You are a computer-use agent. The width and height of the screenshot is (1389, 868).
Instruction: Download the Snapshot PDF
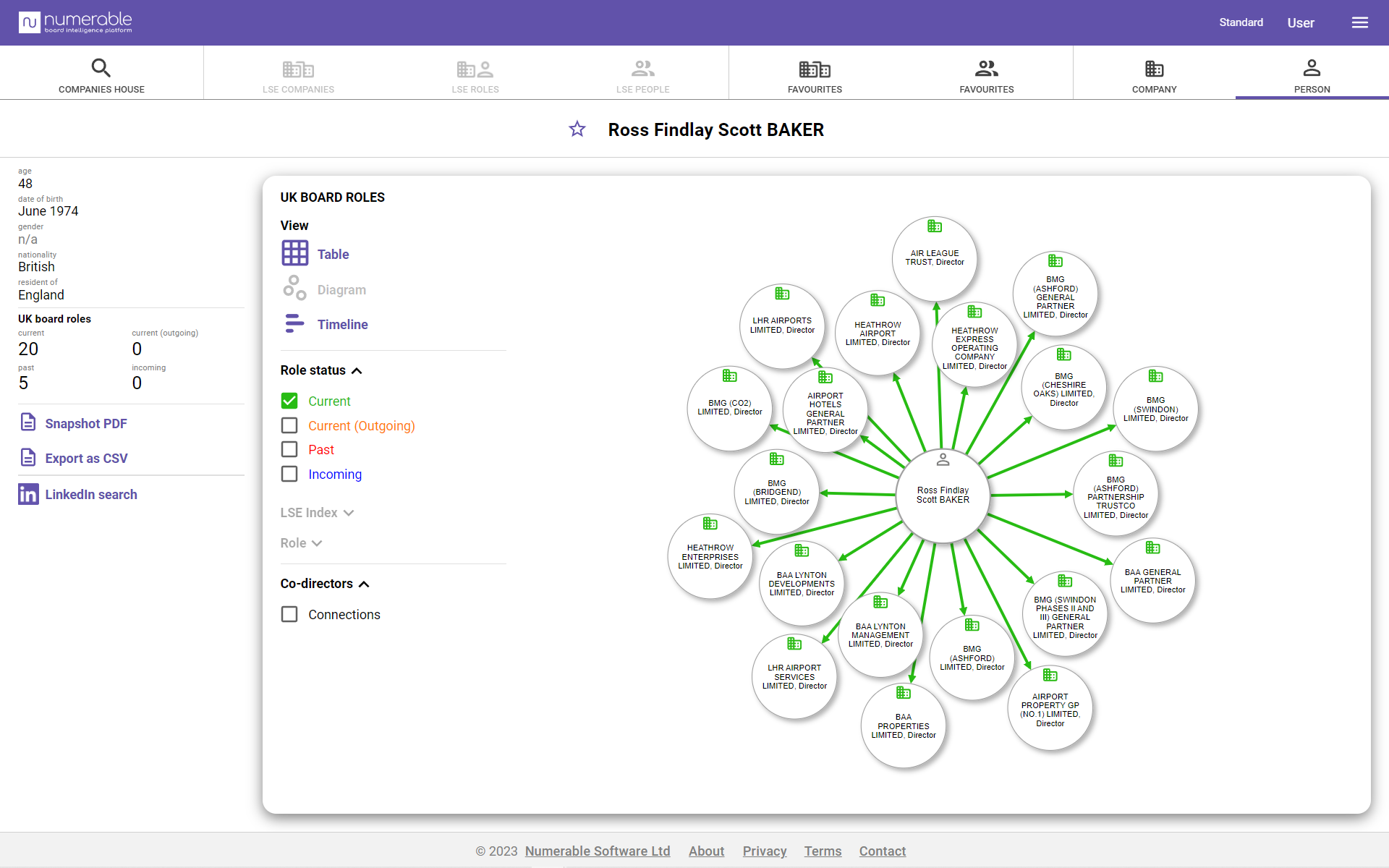(x=73, y=423)
